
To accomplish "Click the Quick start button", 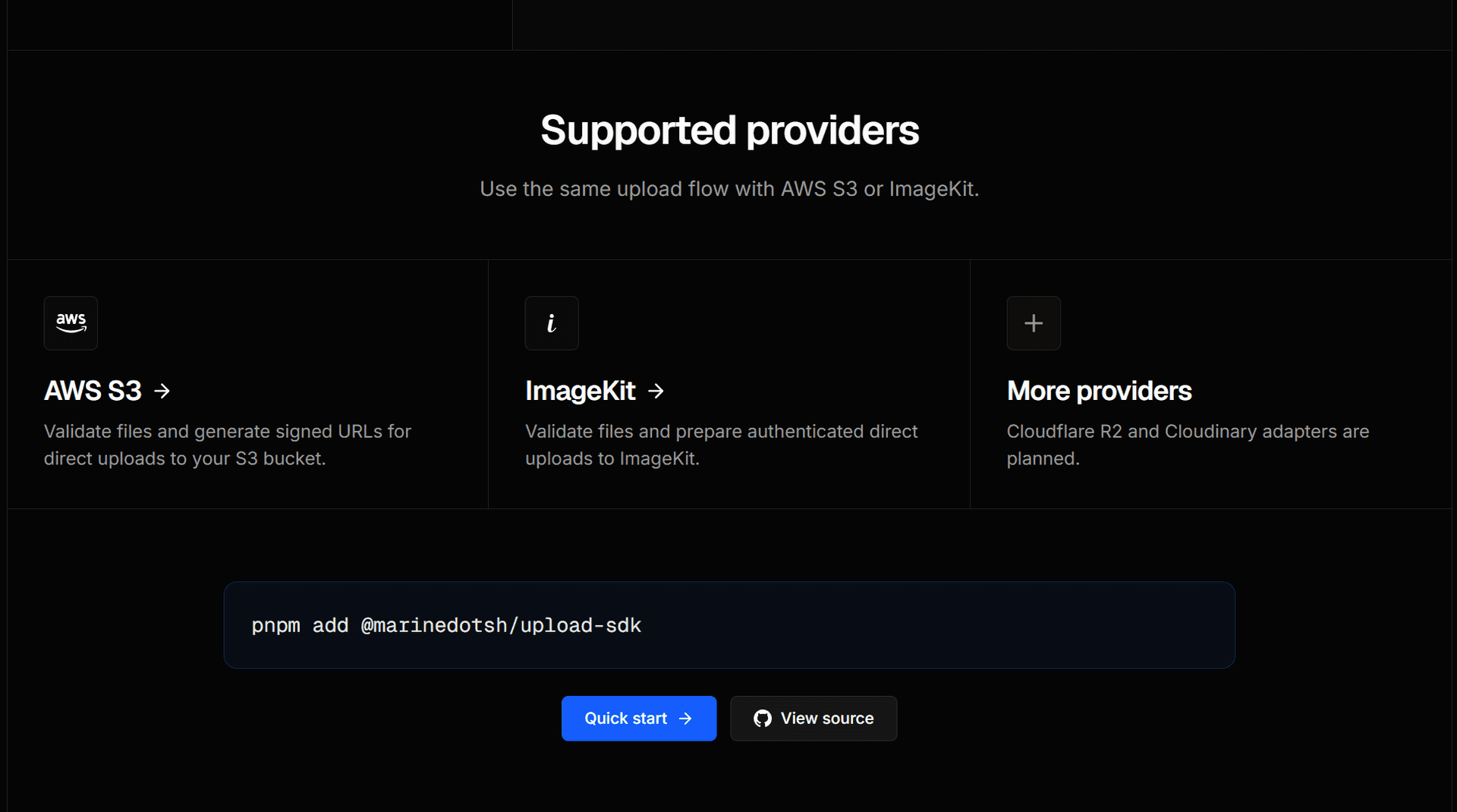I will click(x=639, y=719).
